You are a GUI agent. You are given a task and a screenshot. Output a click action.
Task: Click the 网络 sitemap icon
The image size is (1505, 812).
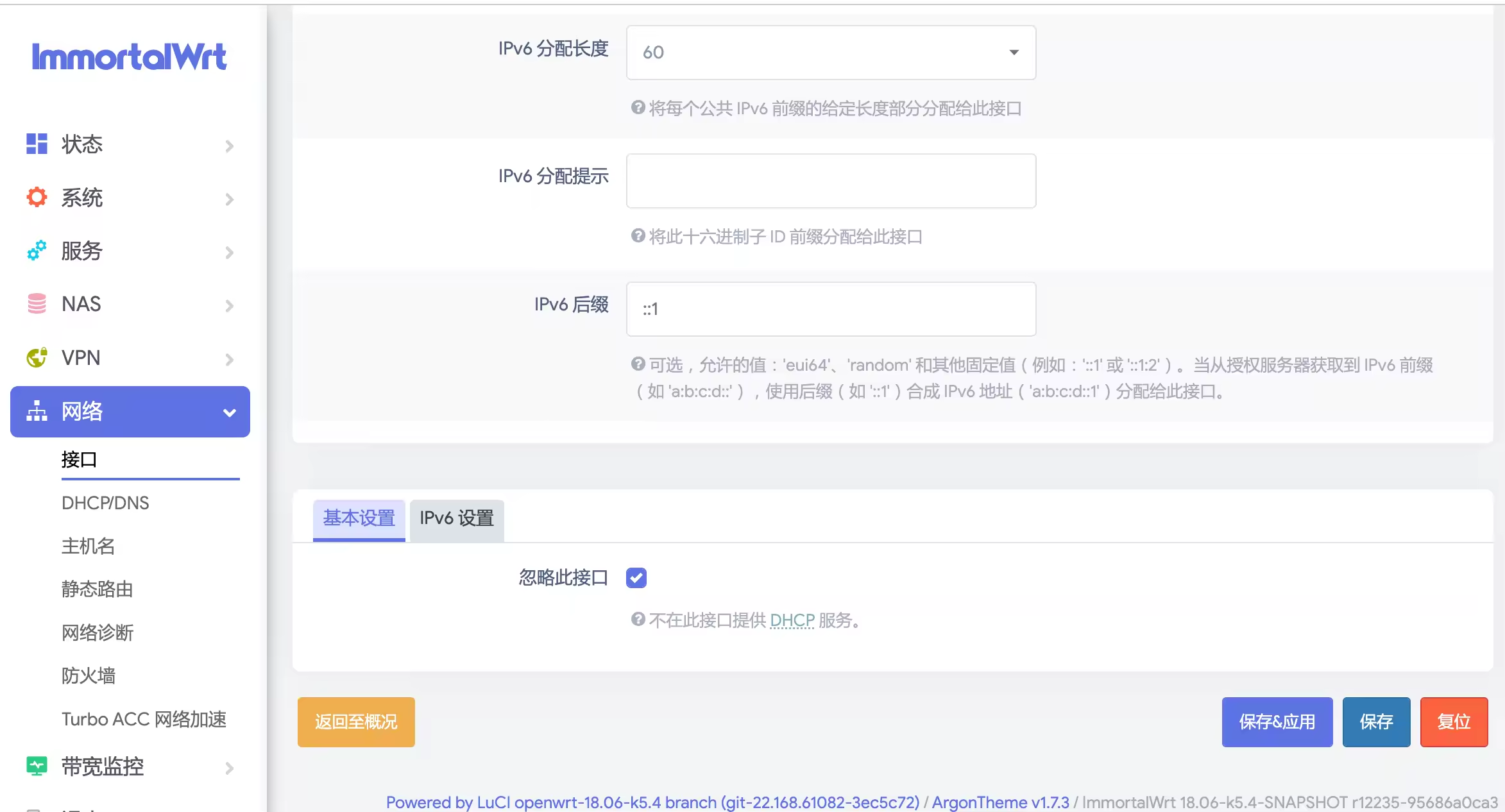pos(37,411)
